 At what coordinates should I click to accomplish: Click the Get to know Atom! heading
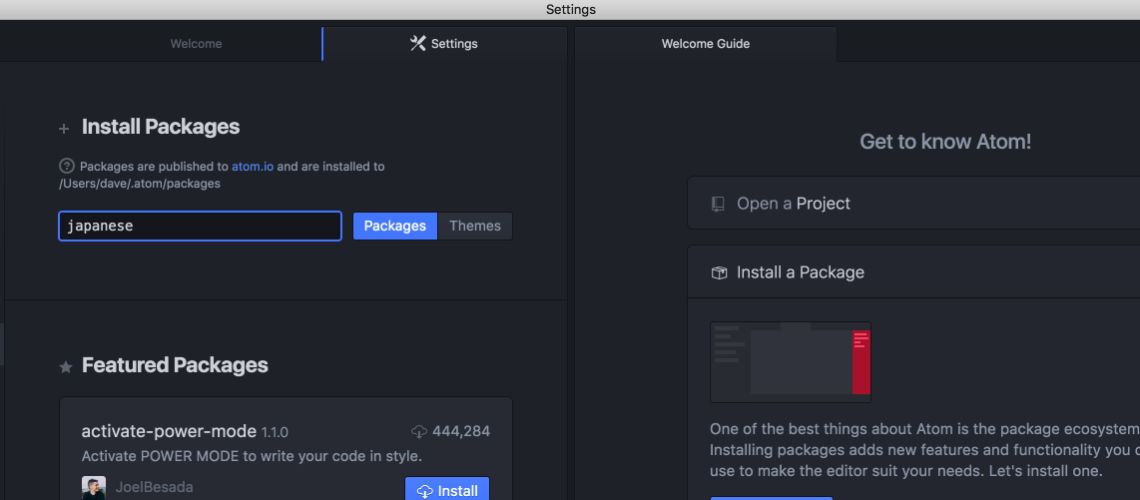(x=945, y=142)
